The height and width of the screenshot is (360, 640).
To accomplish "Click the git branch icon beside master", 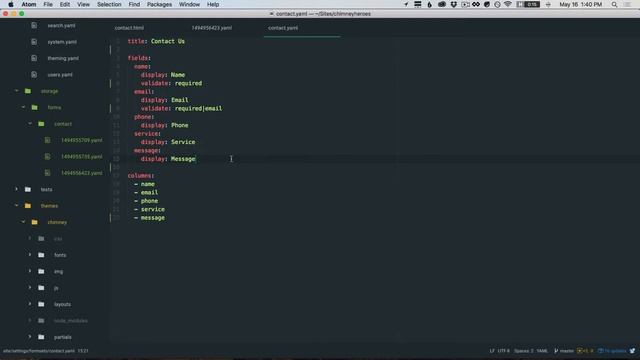I will [556, 351].
